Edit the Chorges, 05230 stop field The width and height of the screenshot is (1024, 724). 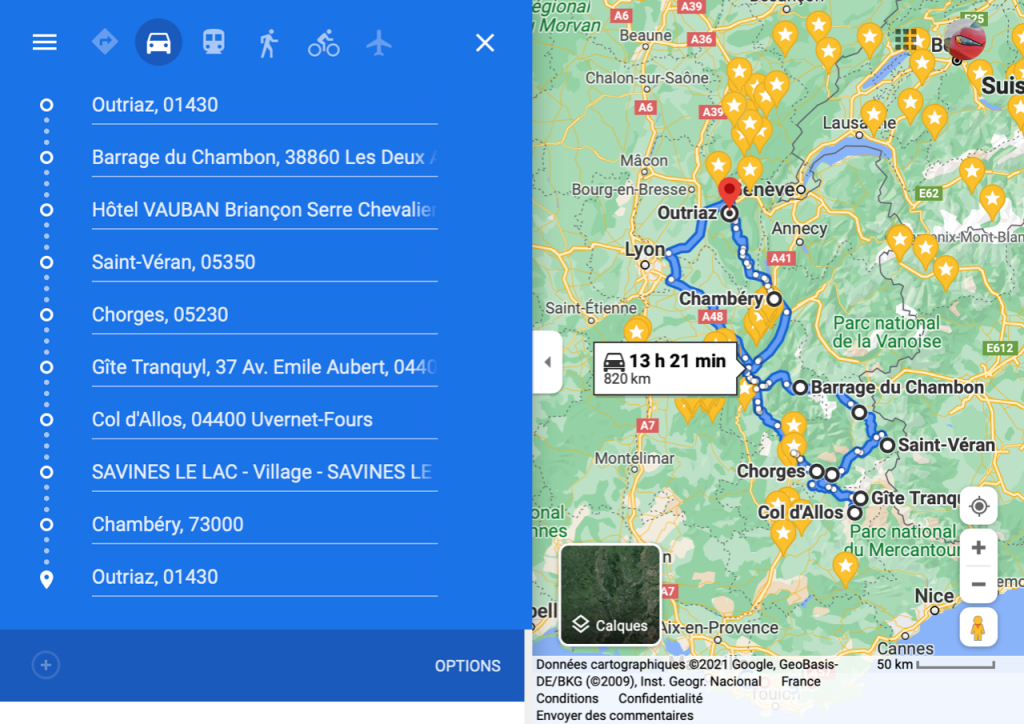click(264, 315)
